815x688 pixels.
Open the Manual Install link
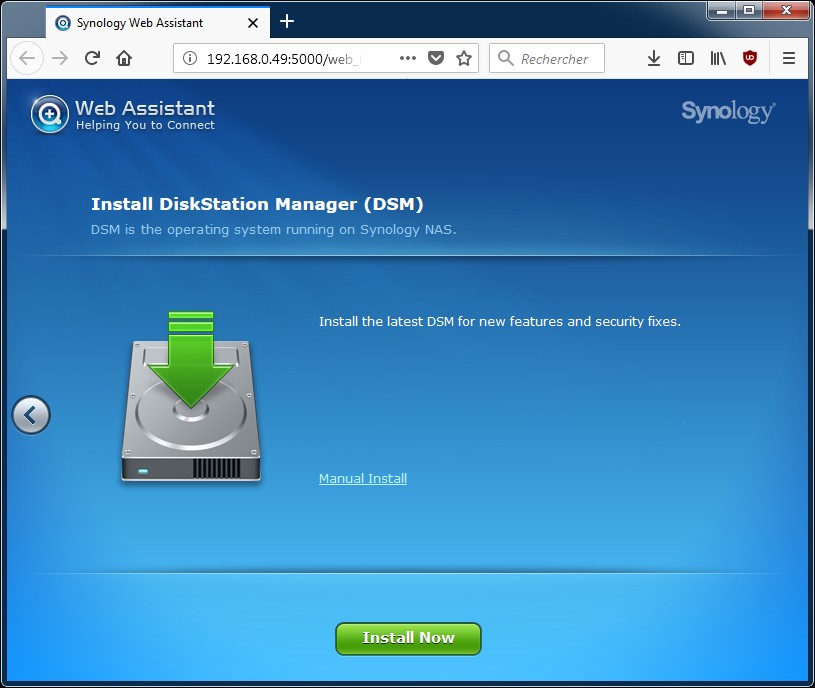pyautogui.click(x=362, y=479)
